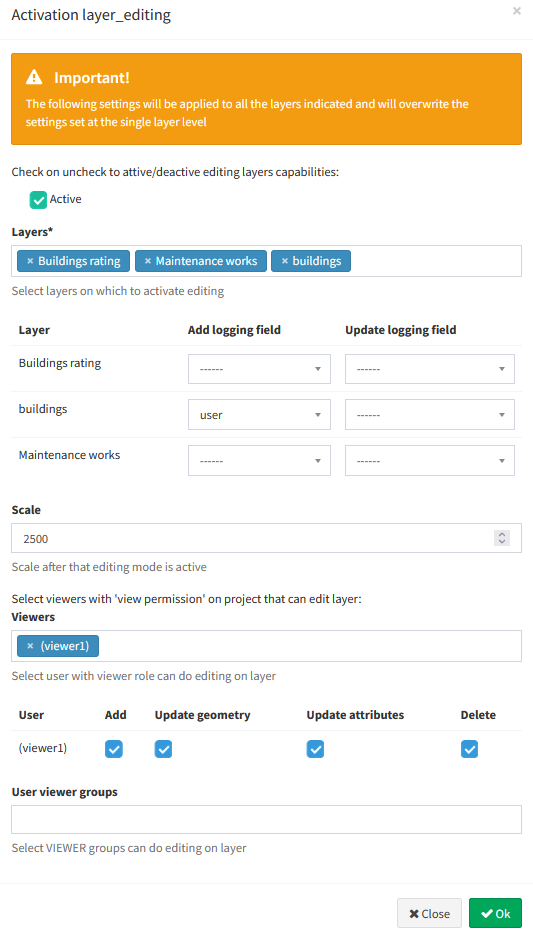
Task: Expand Update logging field dropdown for Maintenance works
Action: 430,461
